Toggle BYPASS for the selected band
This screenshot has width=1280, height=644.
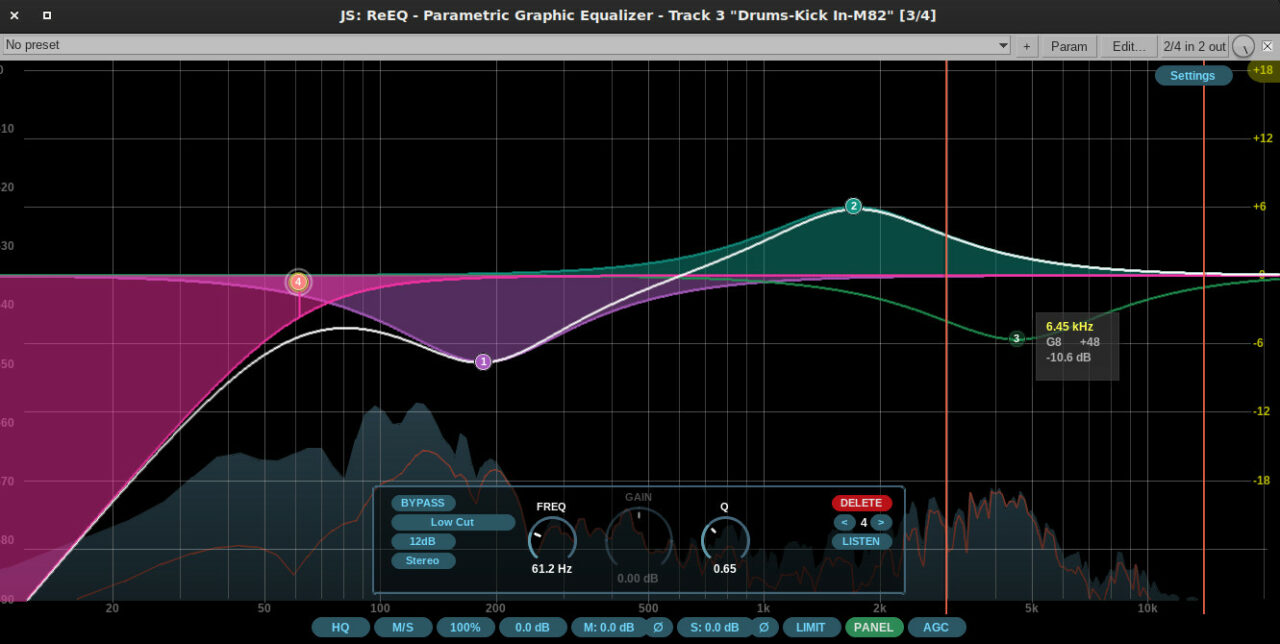tap(423, 503)
